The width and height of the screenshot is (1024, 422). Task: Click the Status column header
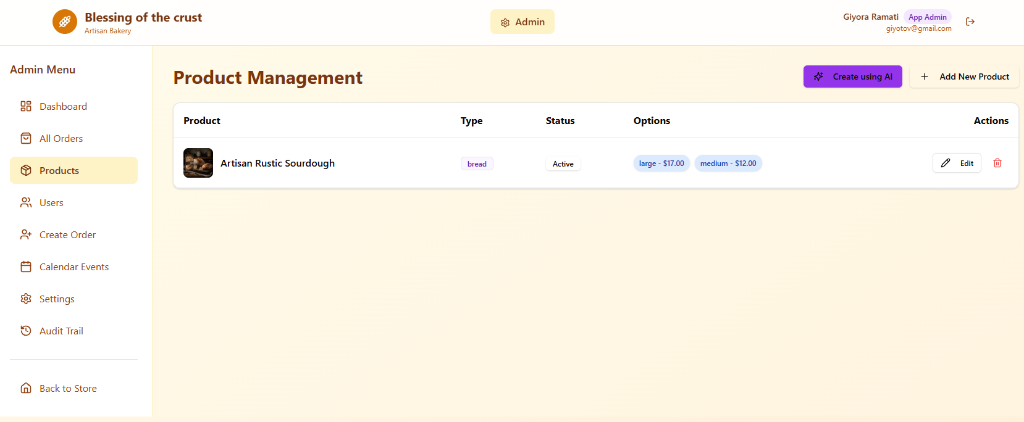click(x=560, y=121)
